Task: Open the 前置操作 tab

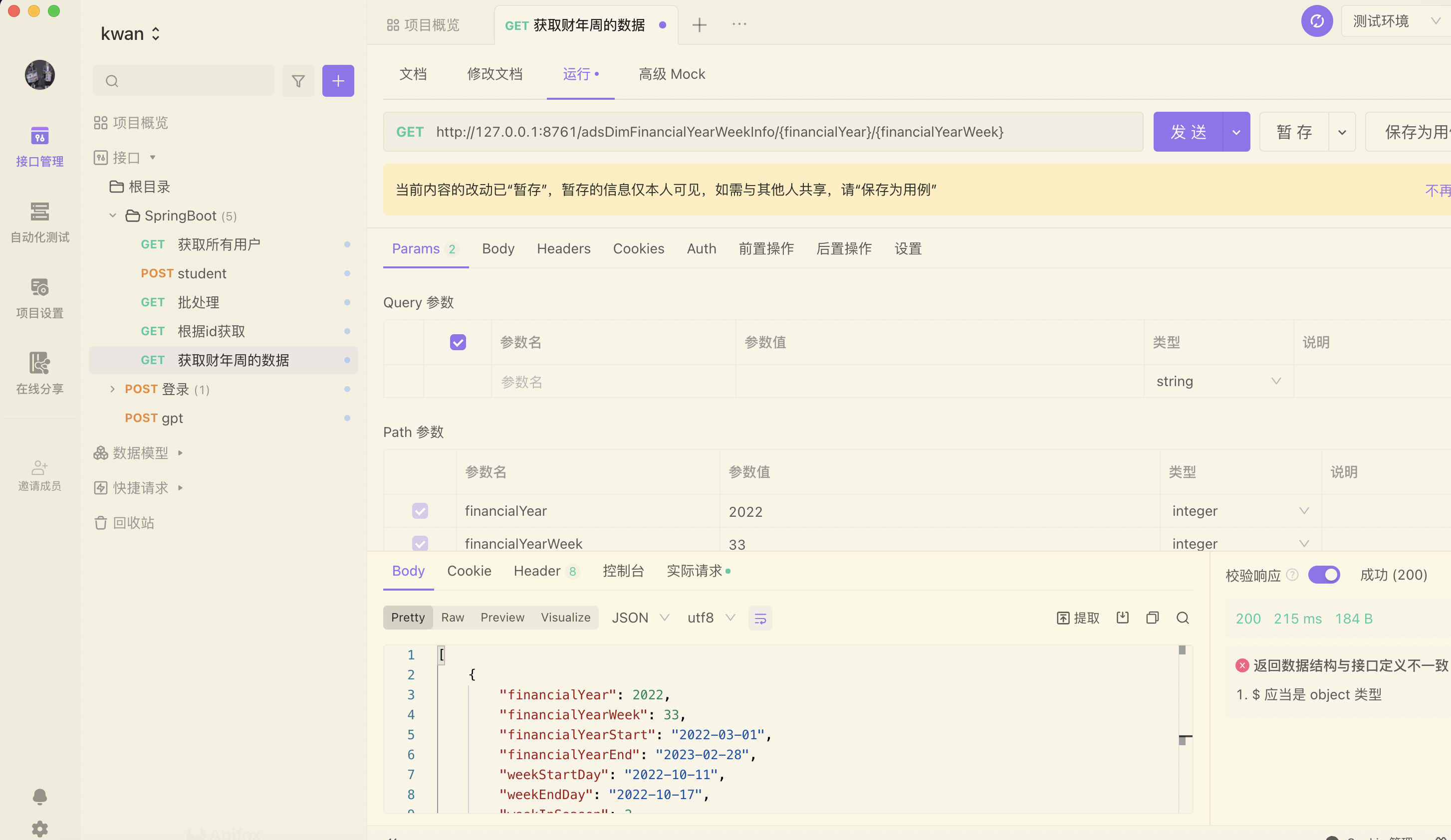Action: coord(766,249)
